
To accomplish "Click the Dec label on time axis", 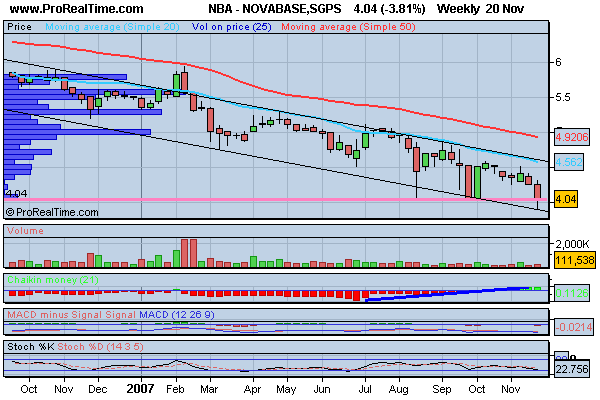I will pyautogui.click(x=98, y=389).
